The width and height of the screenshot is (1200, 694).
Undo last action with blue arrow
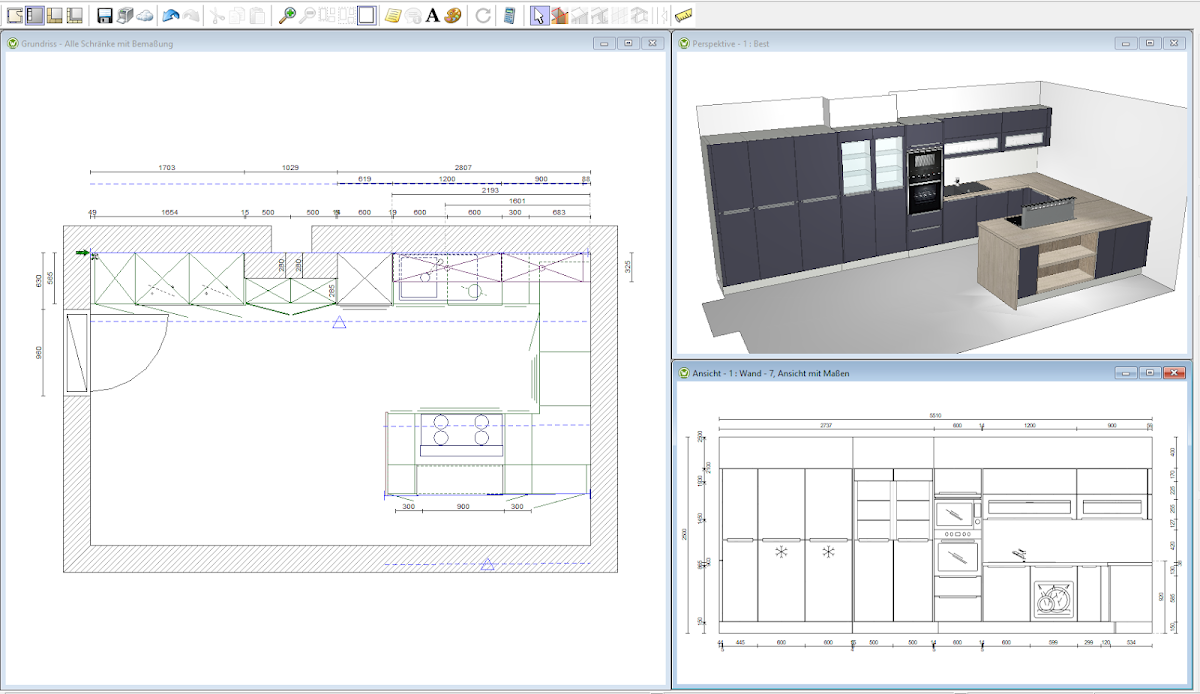point(171,15)
